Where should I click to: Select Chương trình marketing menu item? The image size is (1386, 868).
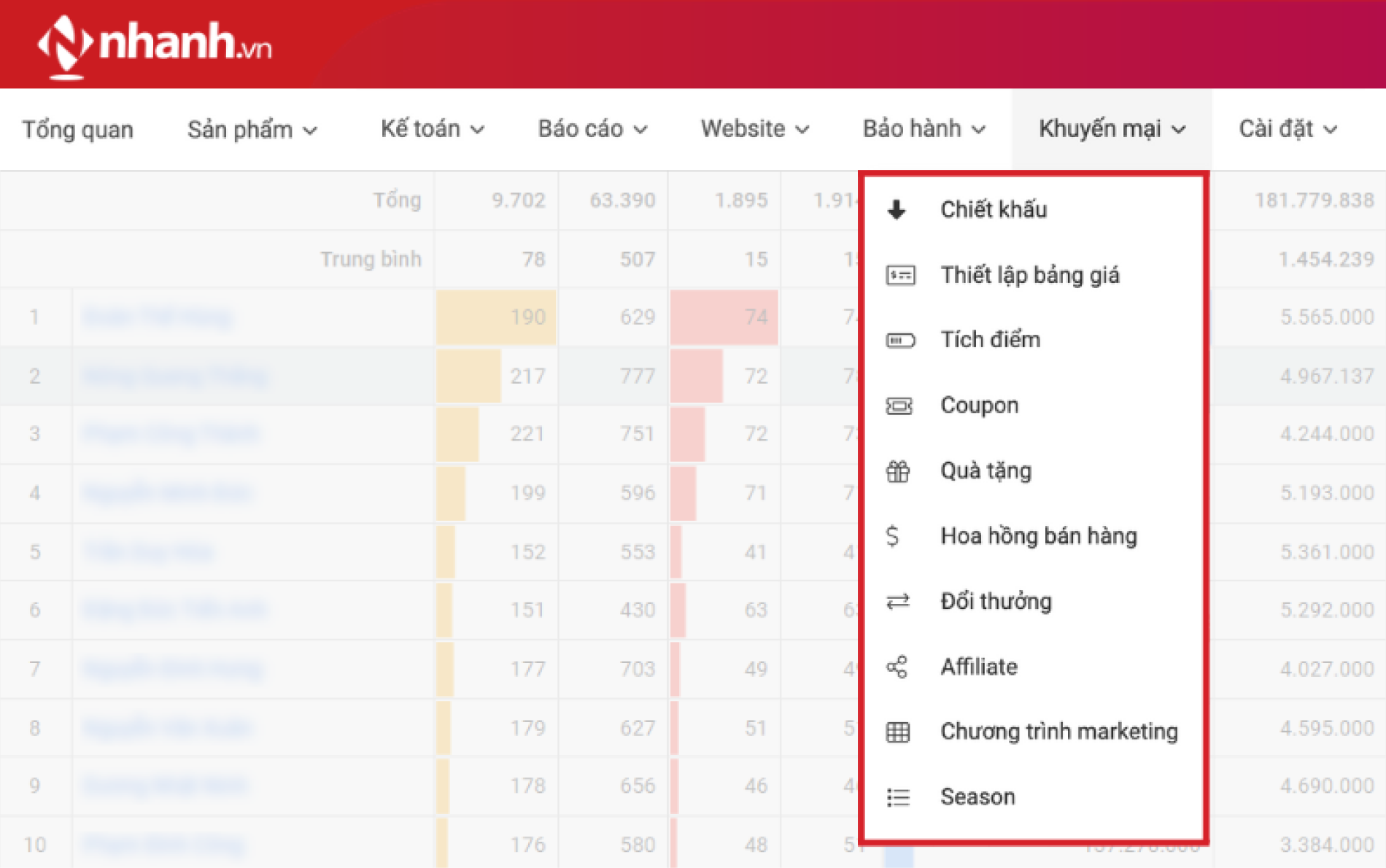(x=1058, y=732)
